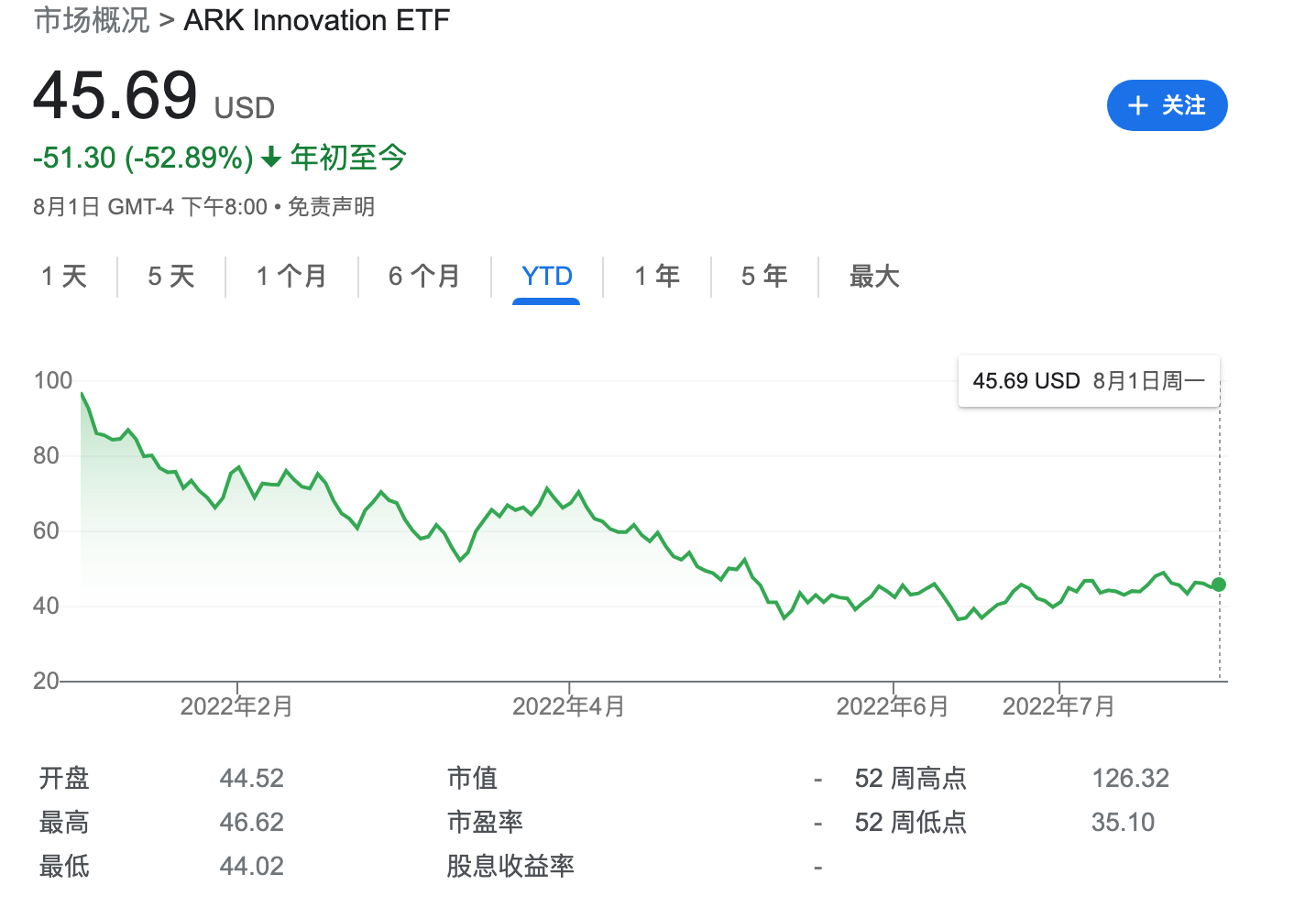Click the 2022年7月 axis label
The width and height of the screenshot is (1316, 918).
(1058, 706)
